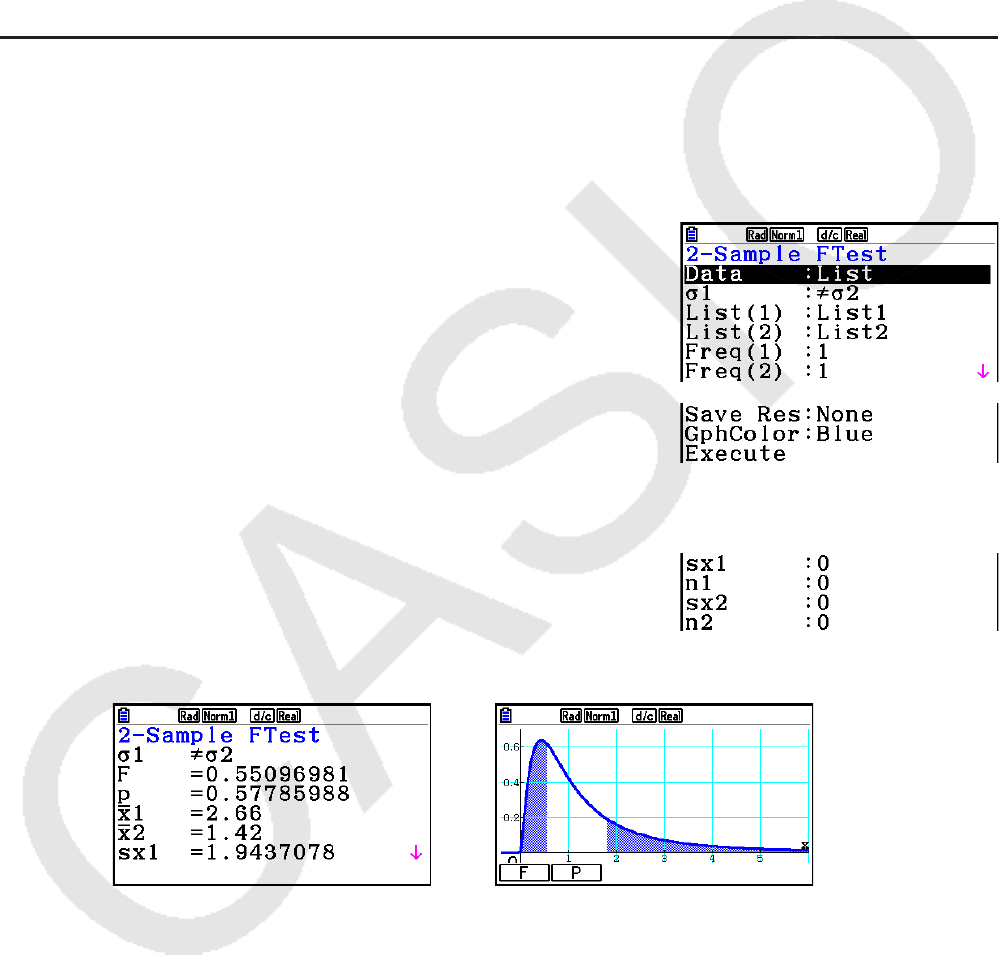Viewport: 999px width, 955px height.
Task: Click the sx1 =1.9437078 result line
Action: (x=226, y=852)
